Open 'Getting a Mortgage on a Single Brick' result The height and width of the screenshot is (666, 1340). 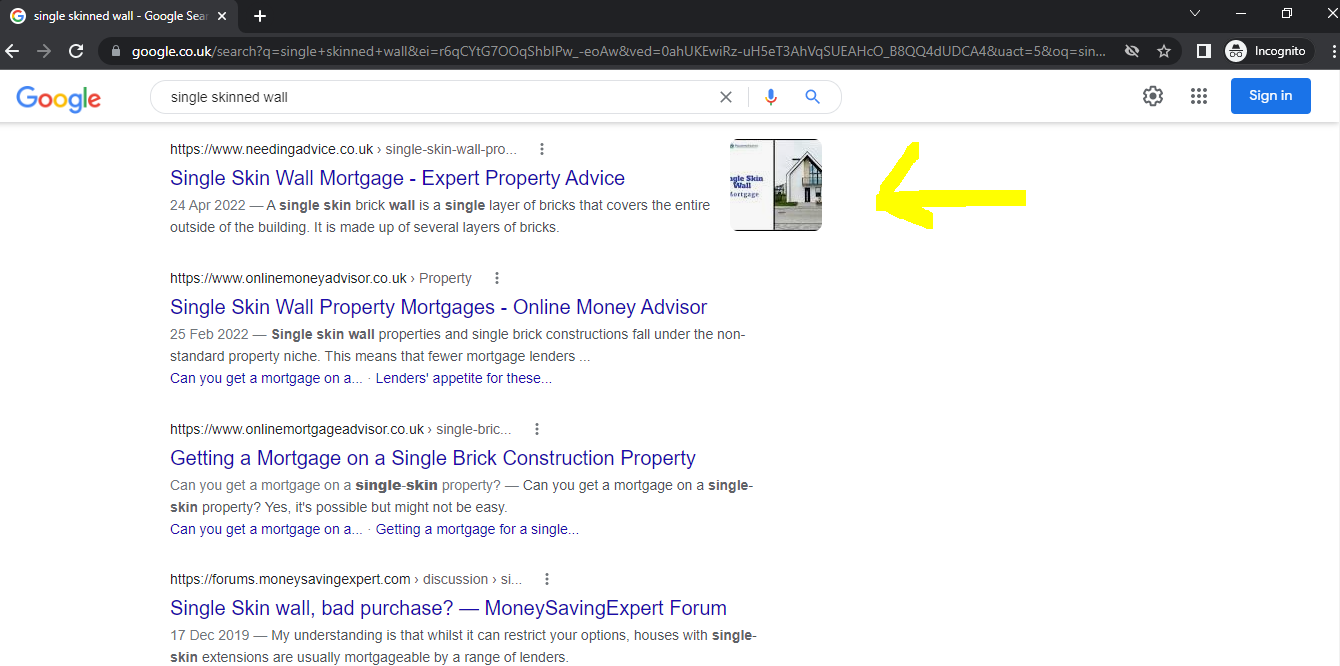point(432,458)
